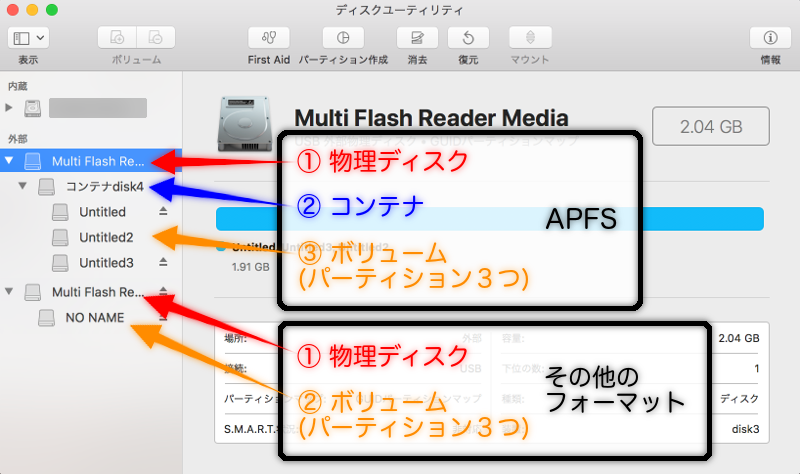Click the Untitled2 volume drive icon
The image size is (800, 474).
coord(60,238)
